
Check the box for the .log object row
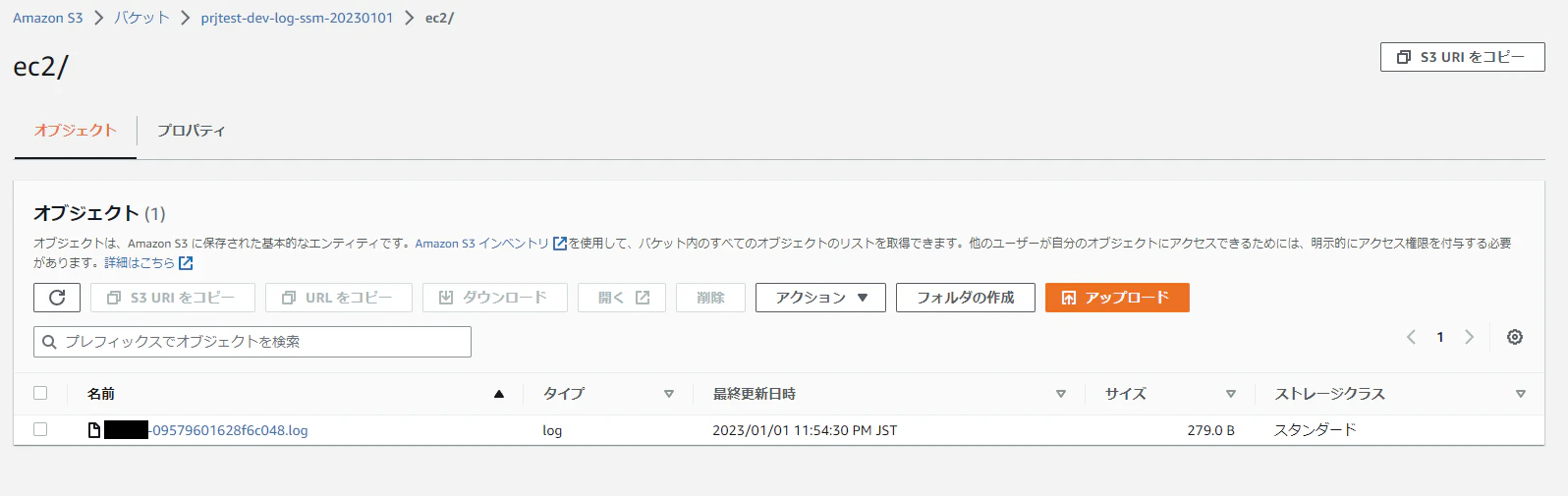pos(40,429)
